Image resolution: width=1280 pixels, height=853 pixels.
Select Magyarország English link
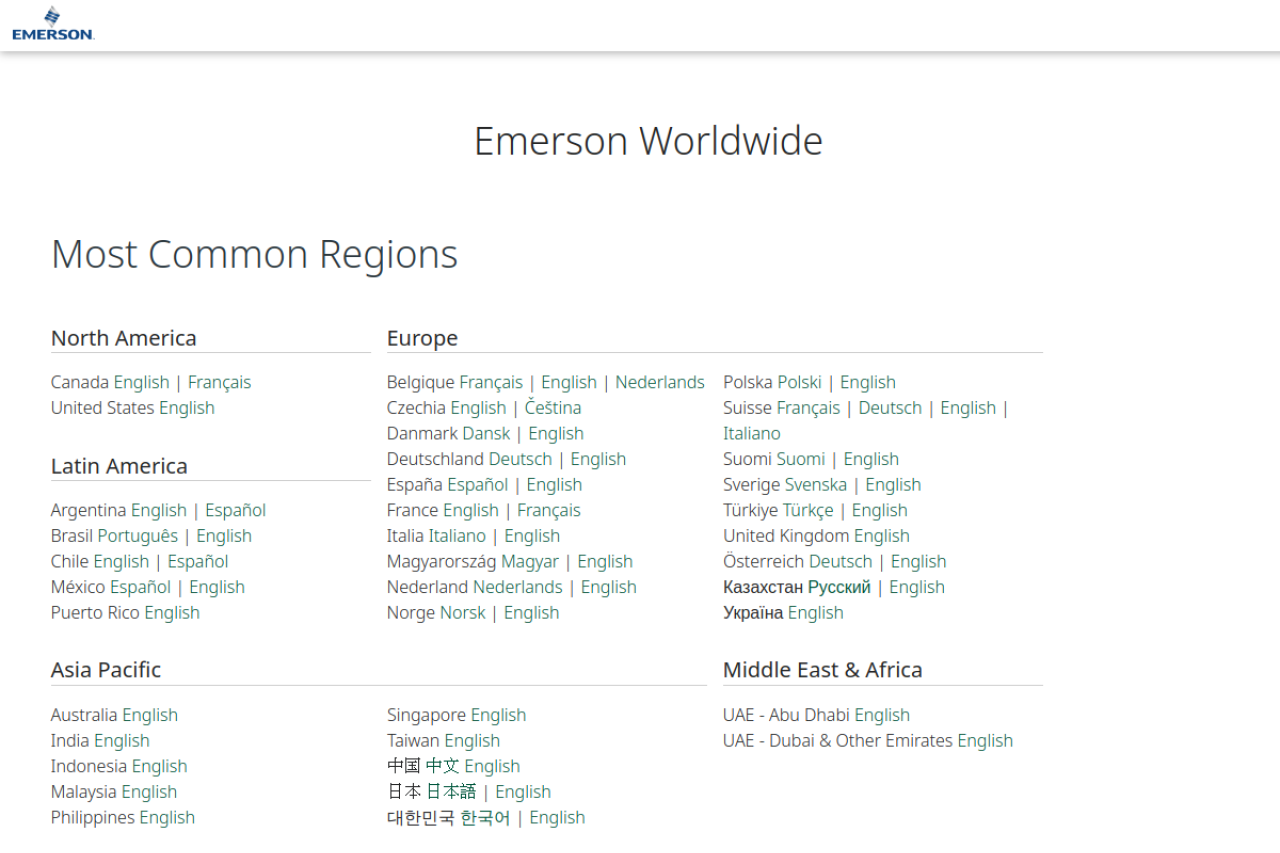605,562
